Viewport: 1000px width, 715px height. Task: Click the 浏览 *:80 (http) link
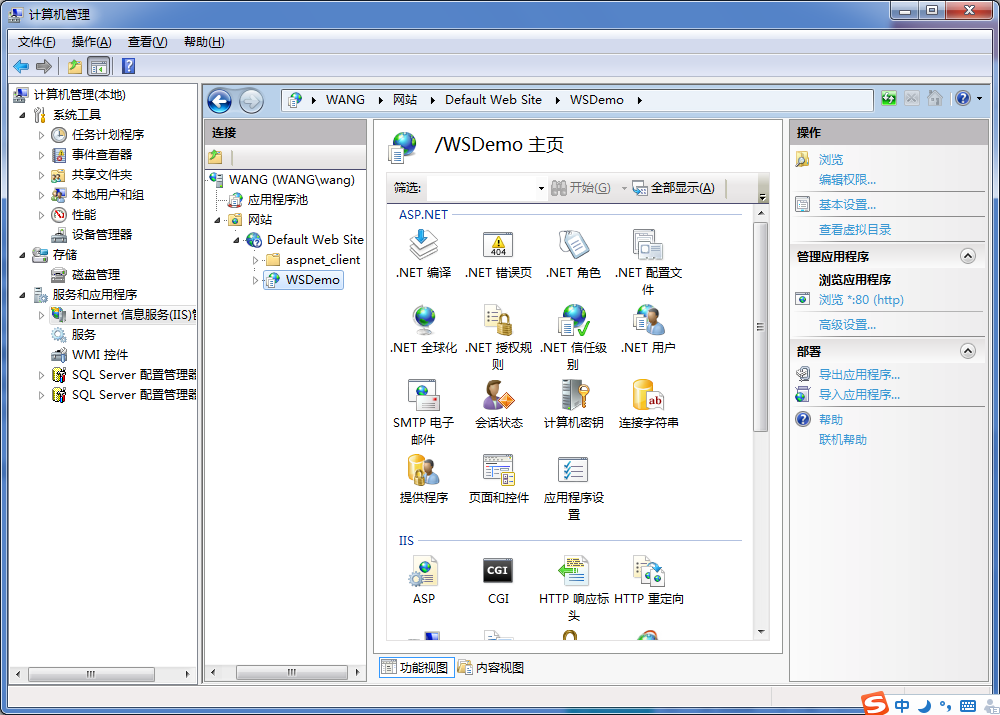tap(861, 300)
